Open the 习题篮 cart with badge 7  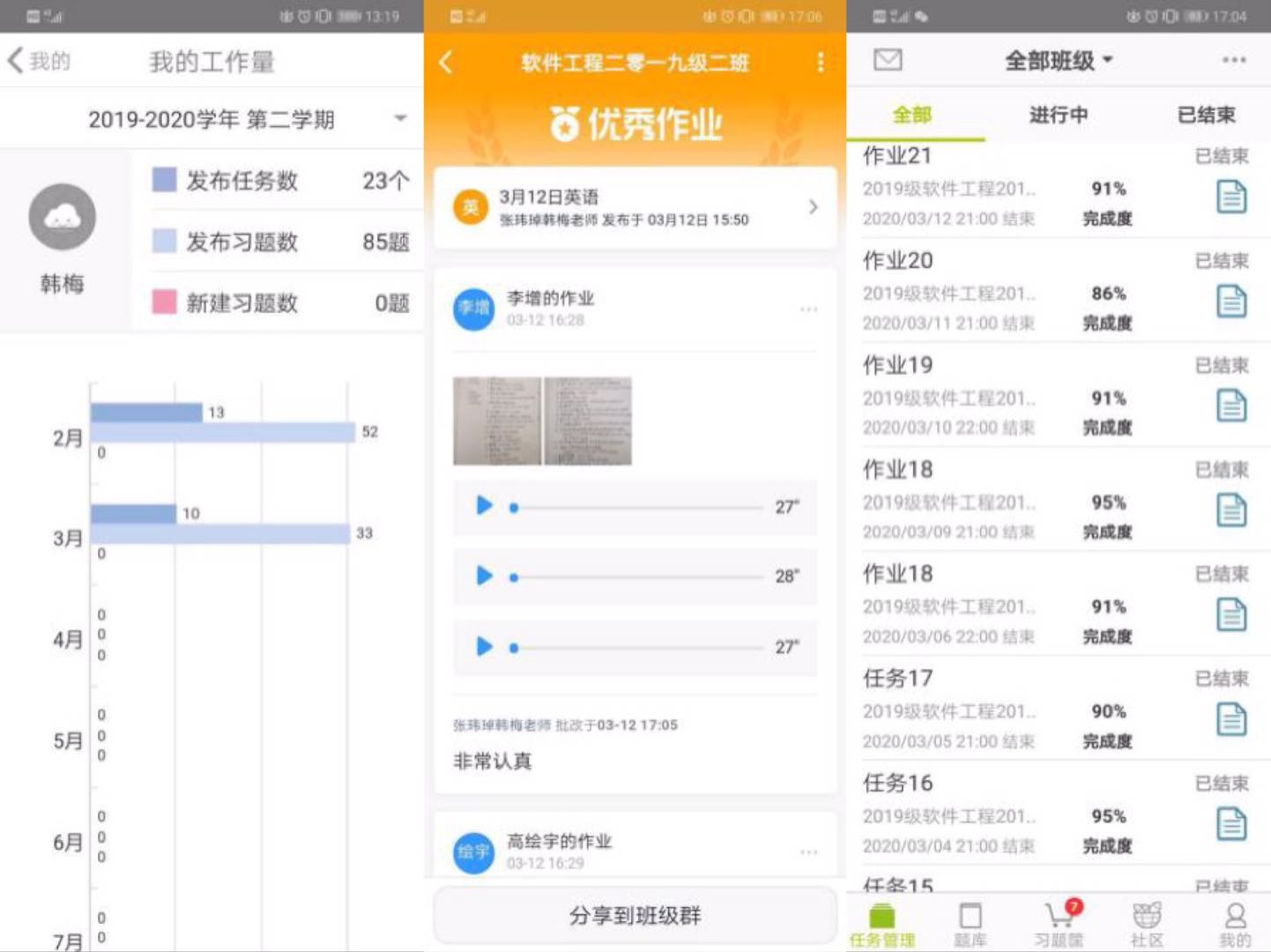pyautogui.click(x=1058, y=921)
